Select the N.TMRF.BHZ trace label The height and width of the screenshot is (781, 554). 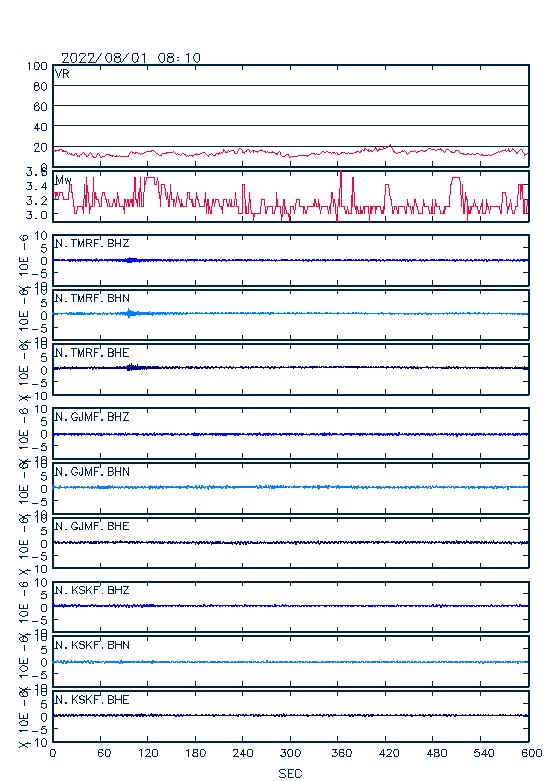coord(92,243)
